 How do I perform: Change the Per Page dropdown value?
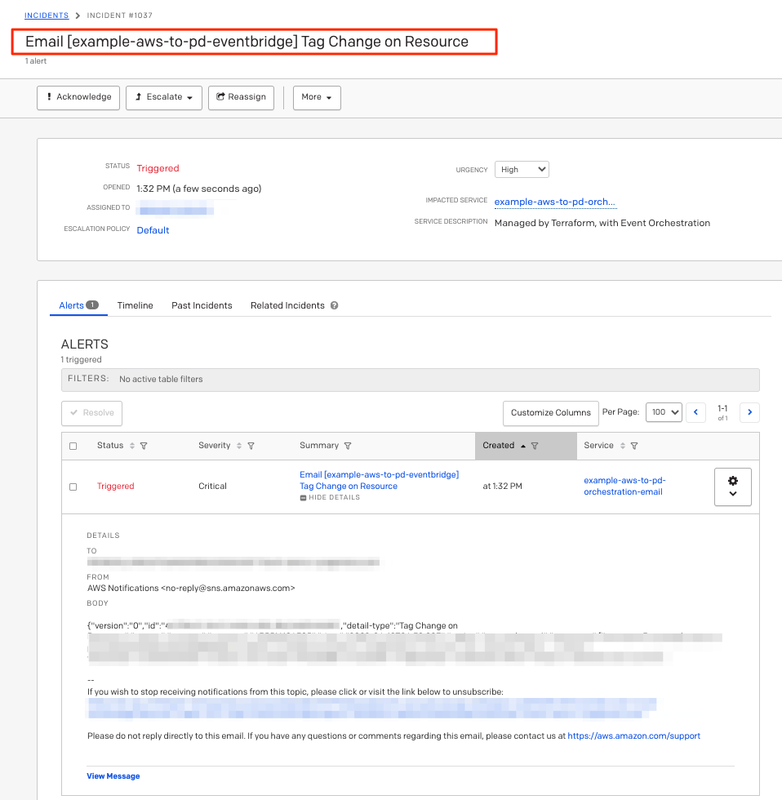coord(664,412)
